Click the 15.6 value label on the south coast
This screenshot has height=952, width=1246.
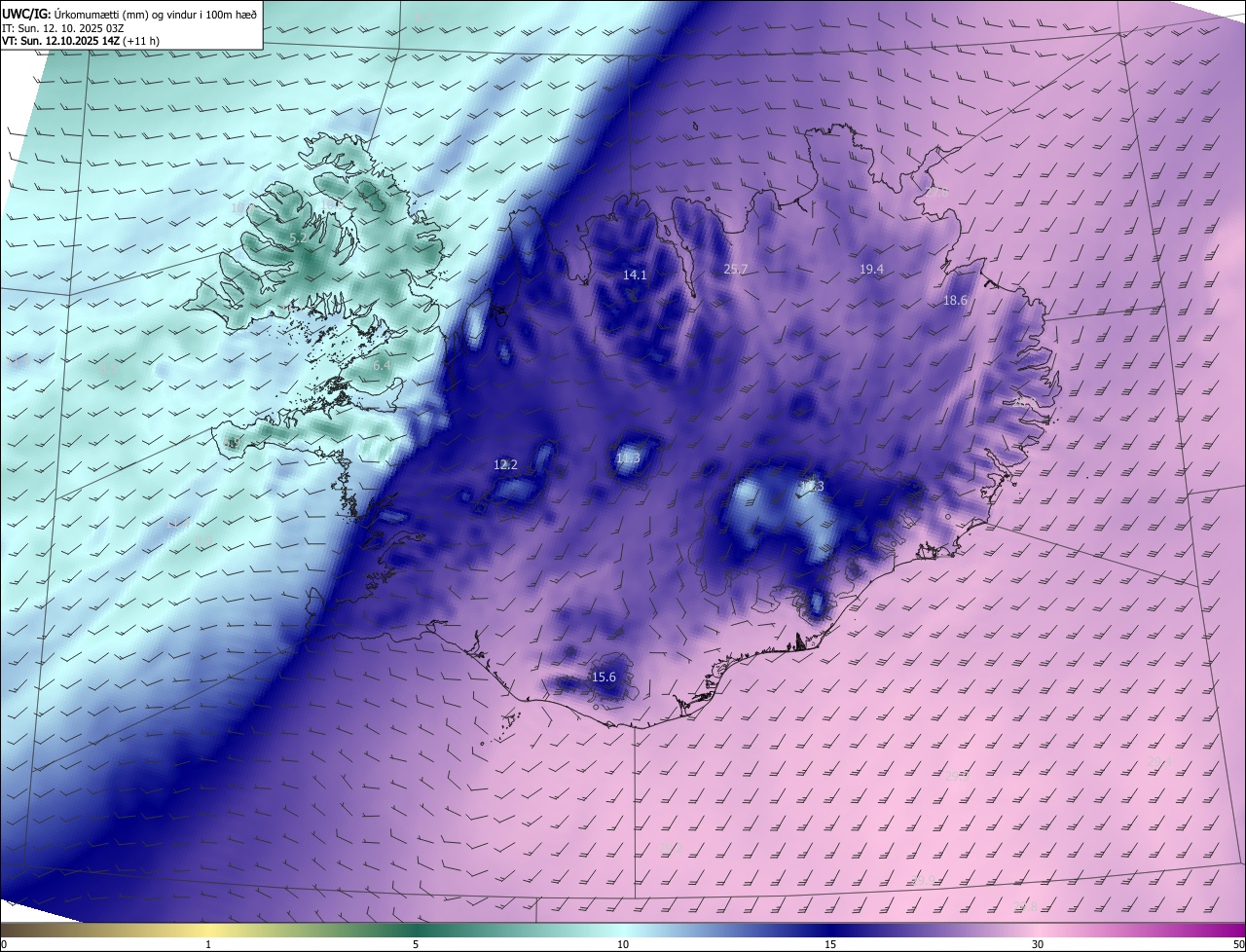pyautogui.click(x=604, y=677)
